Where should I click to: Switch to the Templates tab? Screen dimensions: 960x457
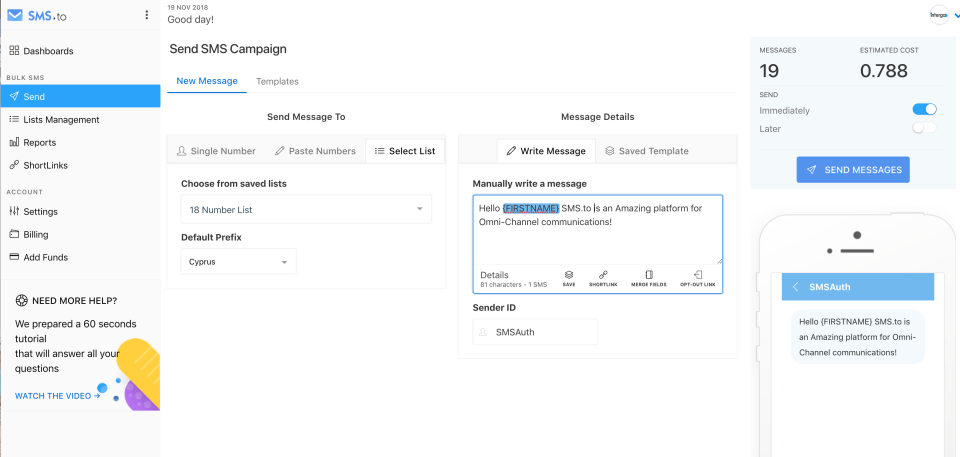(x=277, y=81)
